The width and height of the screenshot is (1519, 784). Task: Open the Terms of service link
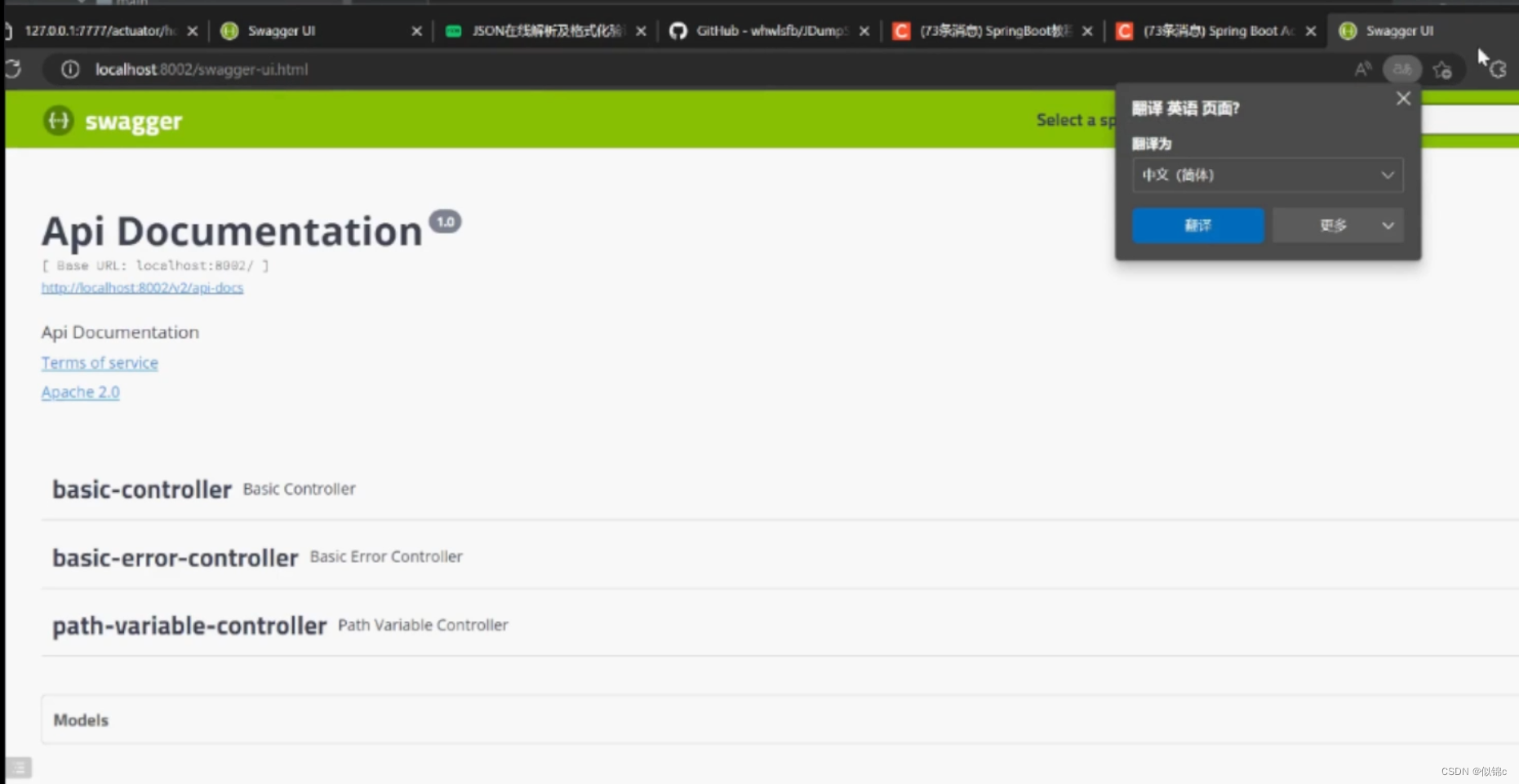[x=100, y=363]
